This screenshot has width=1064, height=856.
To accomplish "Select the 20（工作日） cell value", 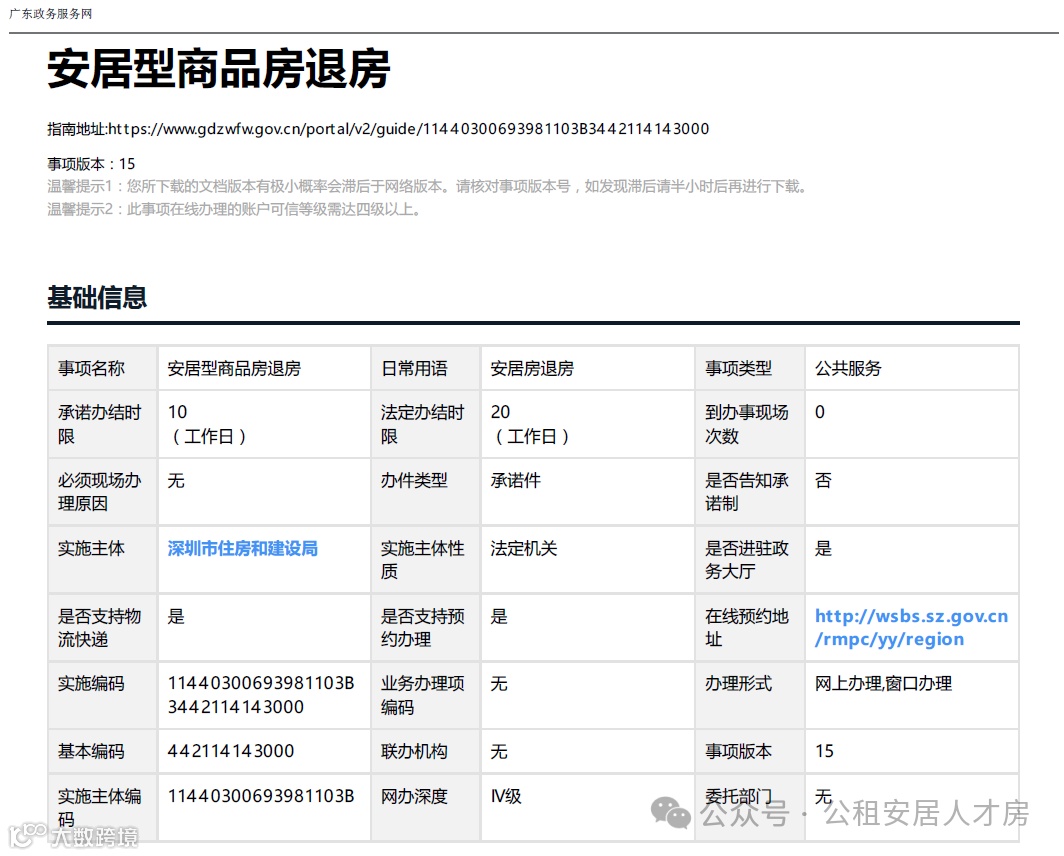I will 530,424.
